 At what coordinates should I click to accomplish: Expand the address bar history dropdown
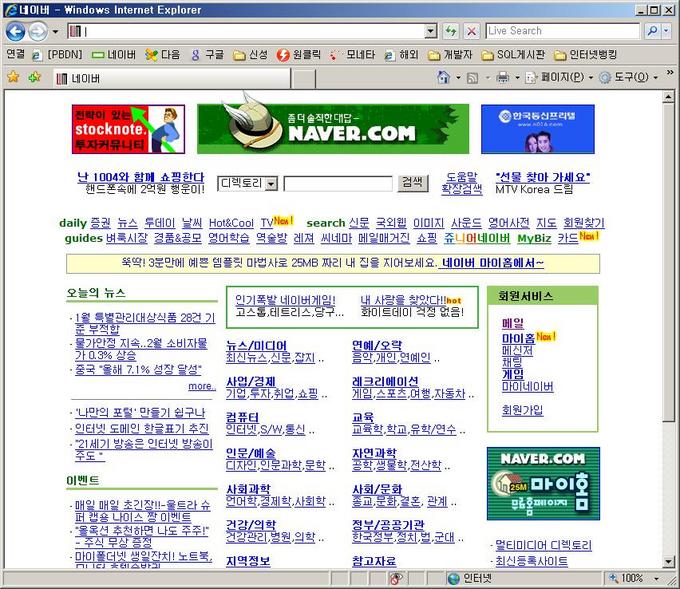(x=430, y=31)
